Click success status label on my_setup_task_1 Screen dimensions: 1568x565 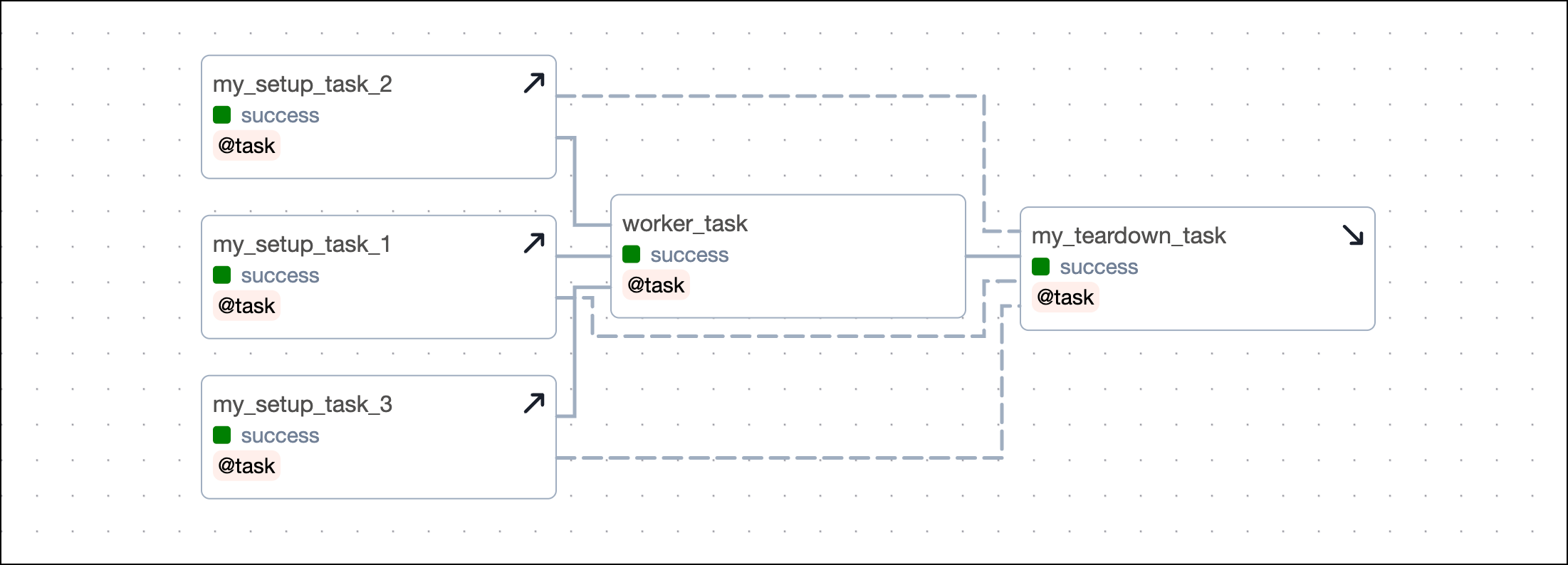pos(280,275)
